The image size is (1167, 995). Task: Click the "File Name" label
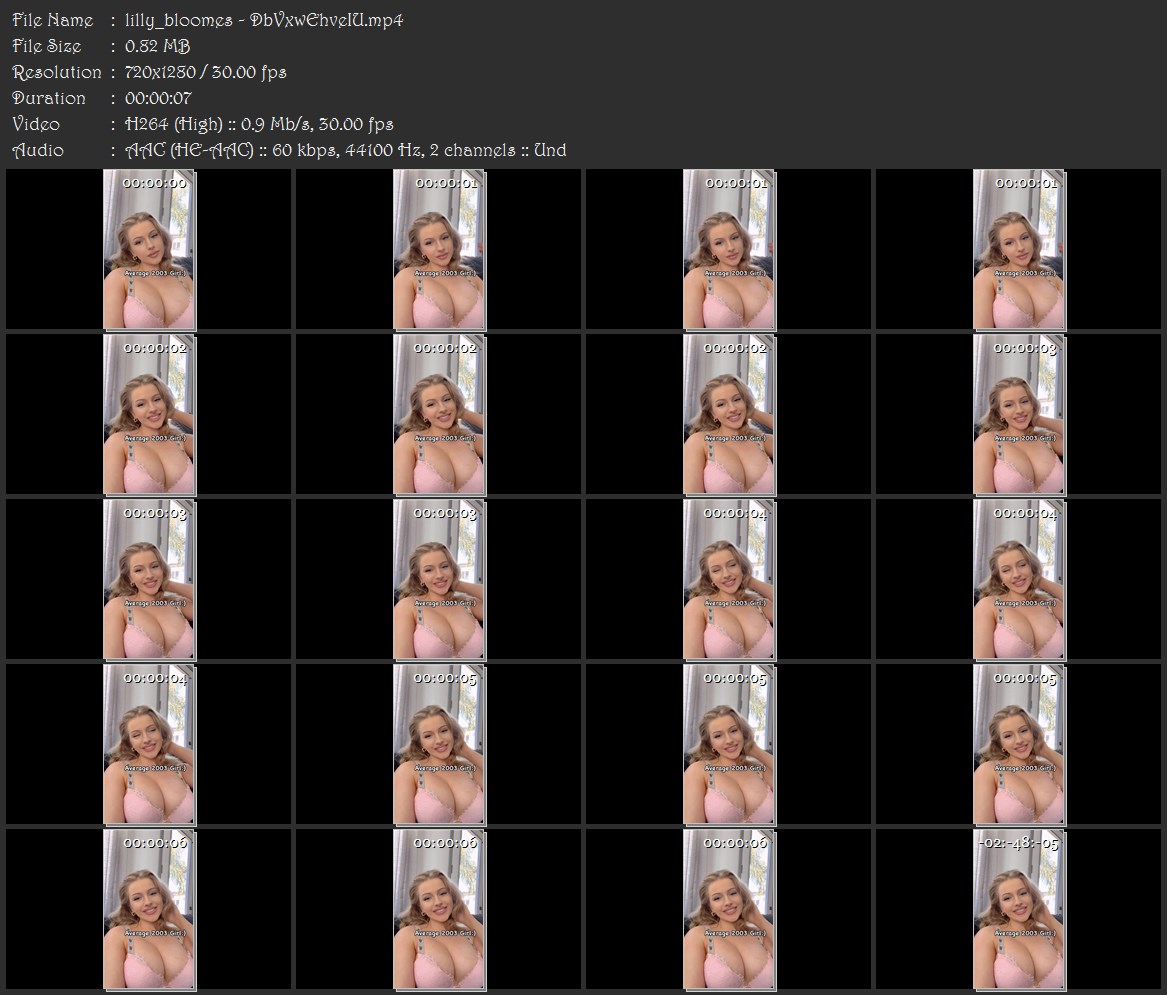coord(53,20)
